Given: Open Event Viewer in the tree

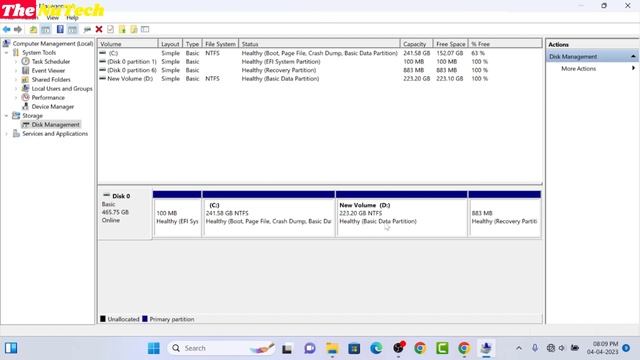Looking at the screenshot, I should coord(48,70).
